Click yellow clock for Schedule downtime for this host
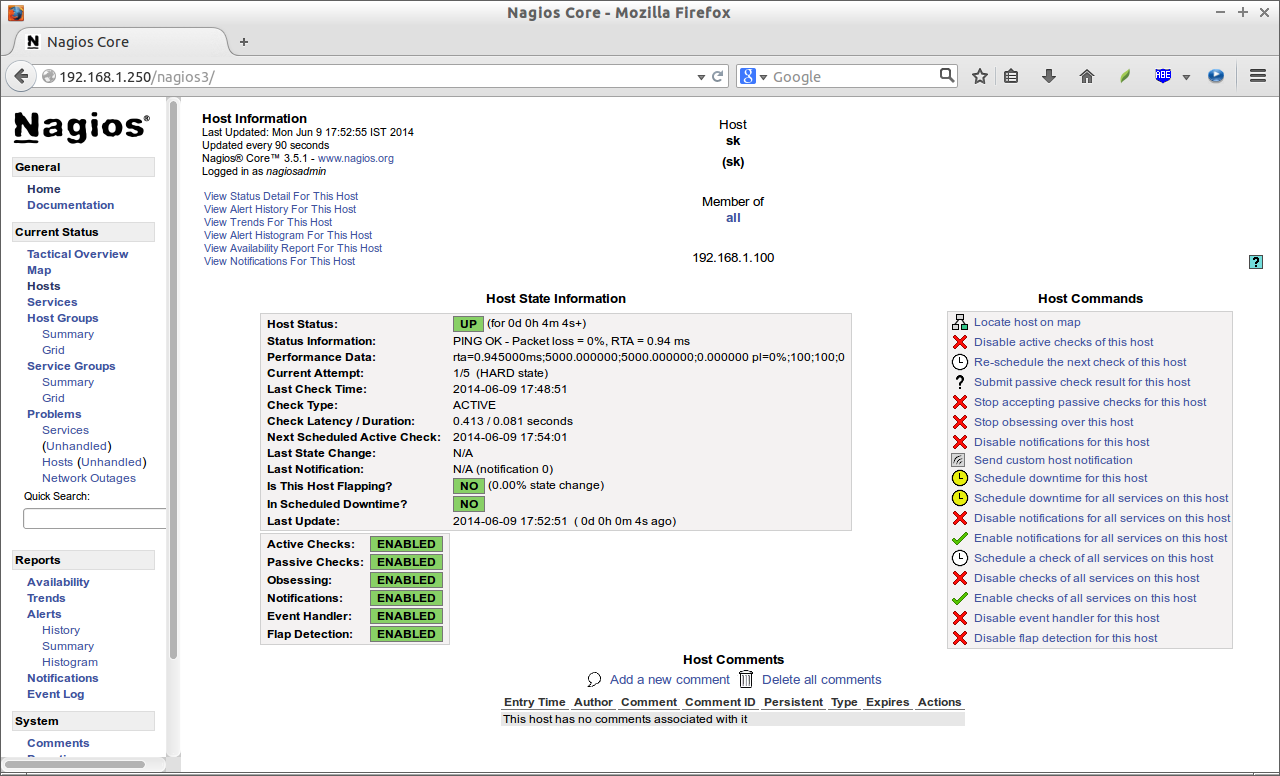 point(960,478)
